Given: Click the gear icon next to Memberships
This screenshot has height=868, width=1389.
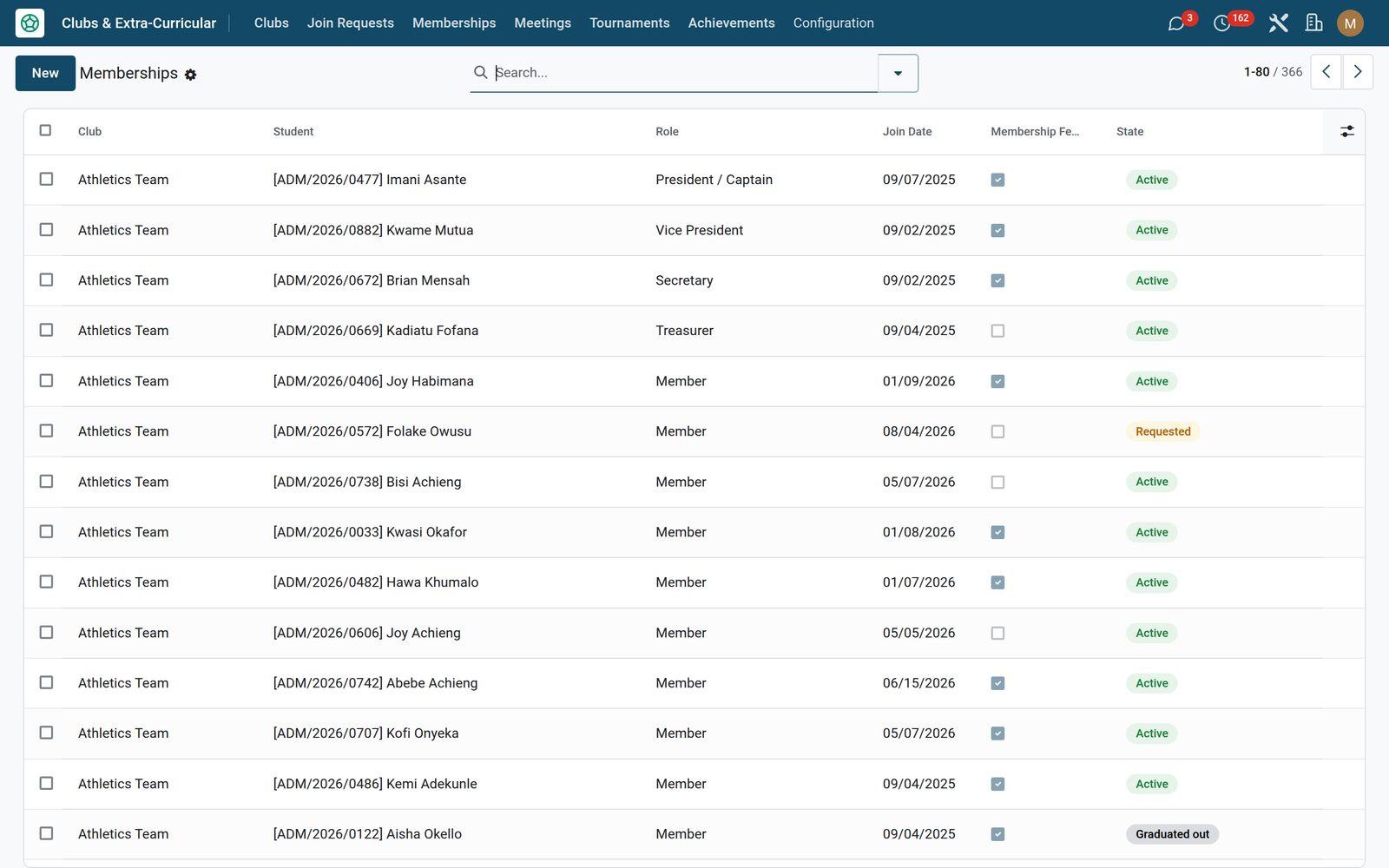Looking at the screenshot, I should coord(191,75).
